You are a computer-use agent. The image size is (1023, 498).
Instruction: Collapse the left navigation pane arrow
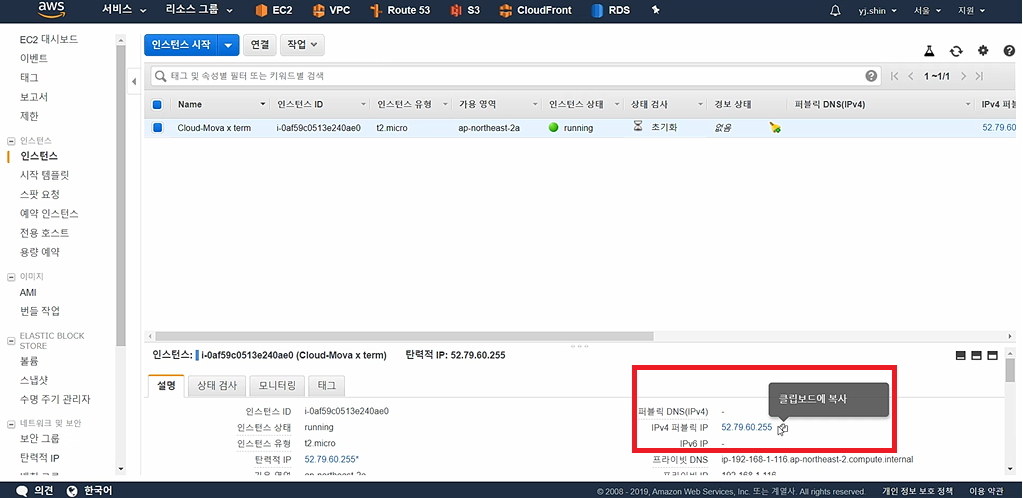pos(134,82)
